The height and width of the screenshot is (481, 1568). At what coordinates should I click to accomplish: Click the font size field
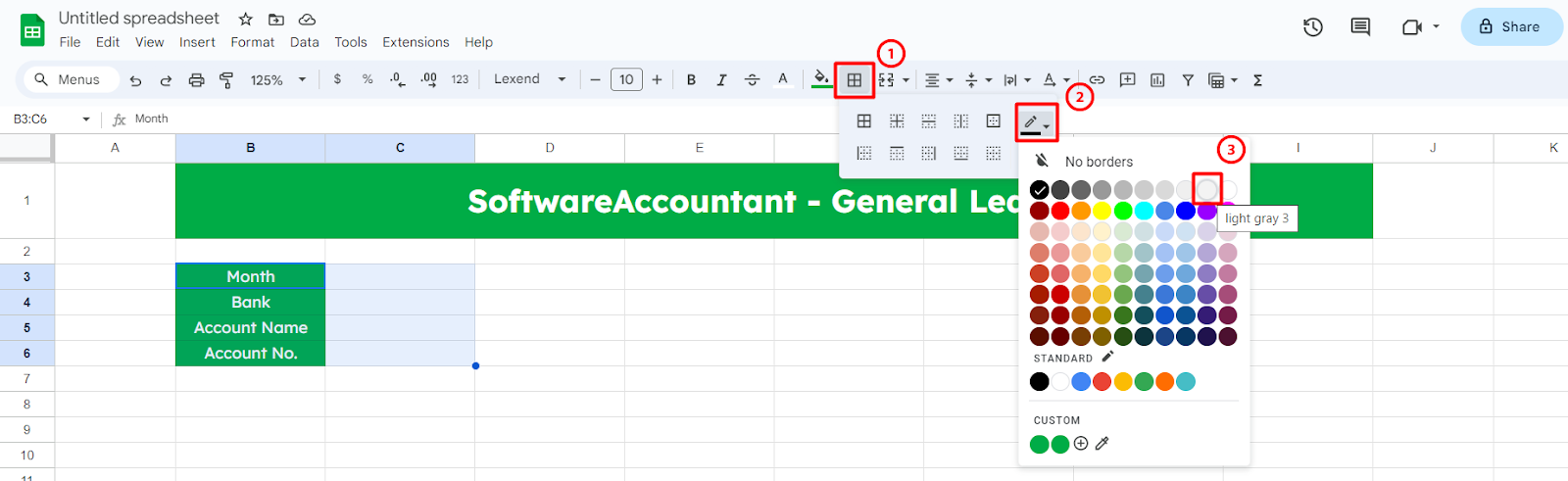tap(626, 79)
